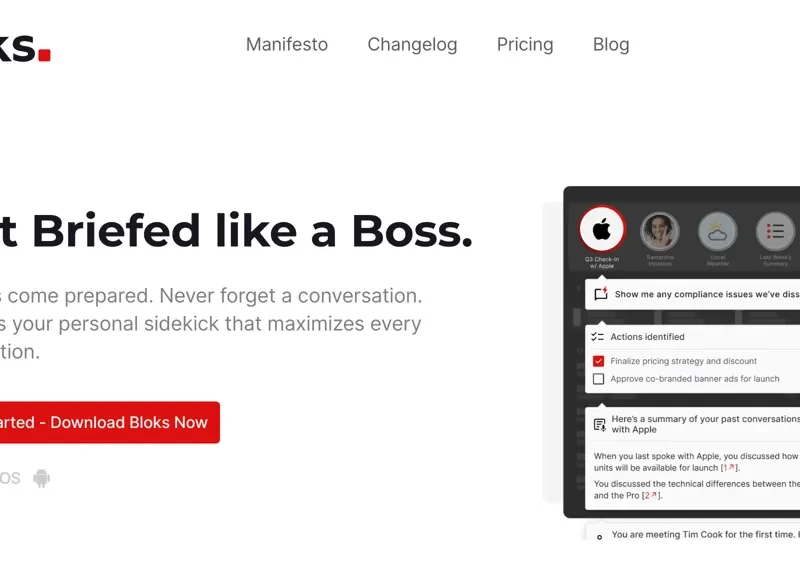Open the Manifesto menu item

(x=287, y=44)
